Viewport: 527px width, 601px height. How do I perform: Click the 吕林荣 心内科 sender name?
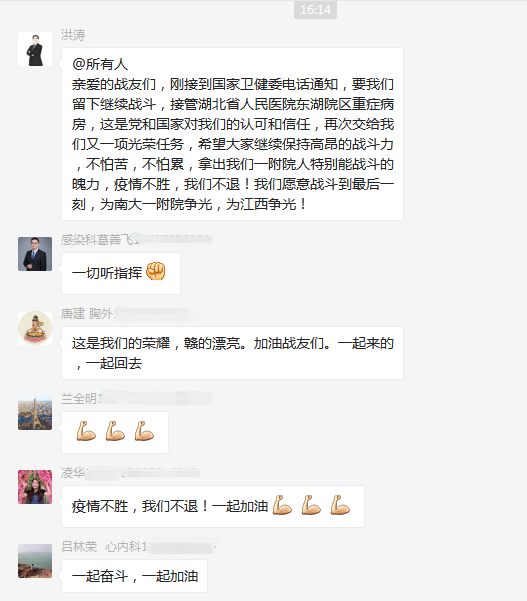click(x=103, y=547)
